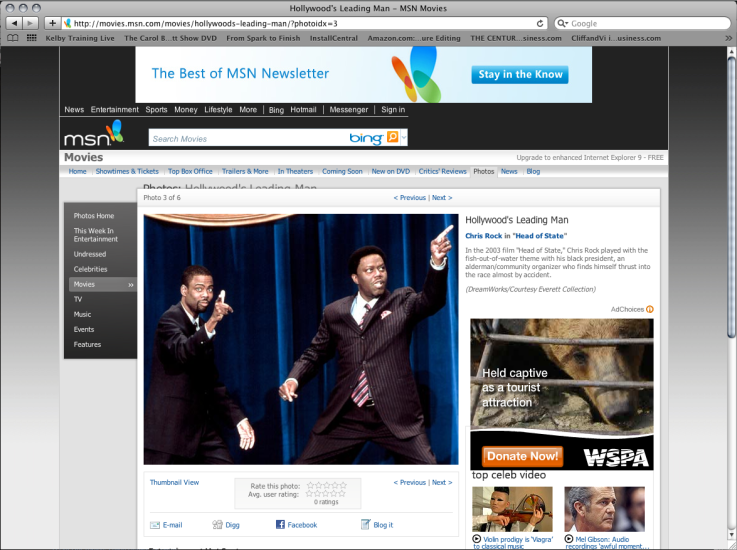Open Sports in top navigation
This screenshot has width=737, height=550.
click(156, 110)
